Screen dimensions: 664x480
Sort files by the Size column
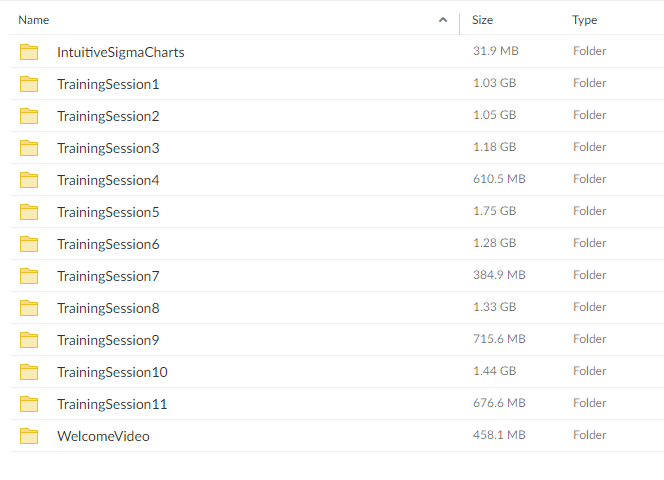point(482,20)
